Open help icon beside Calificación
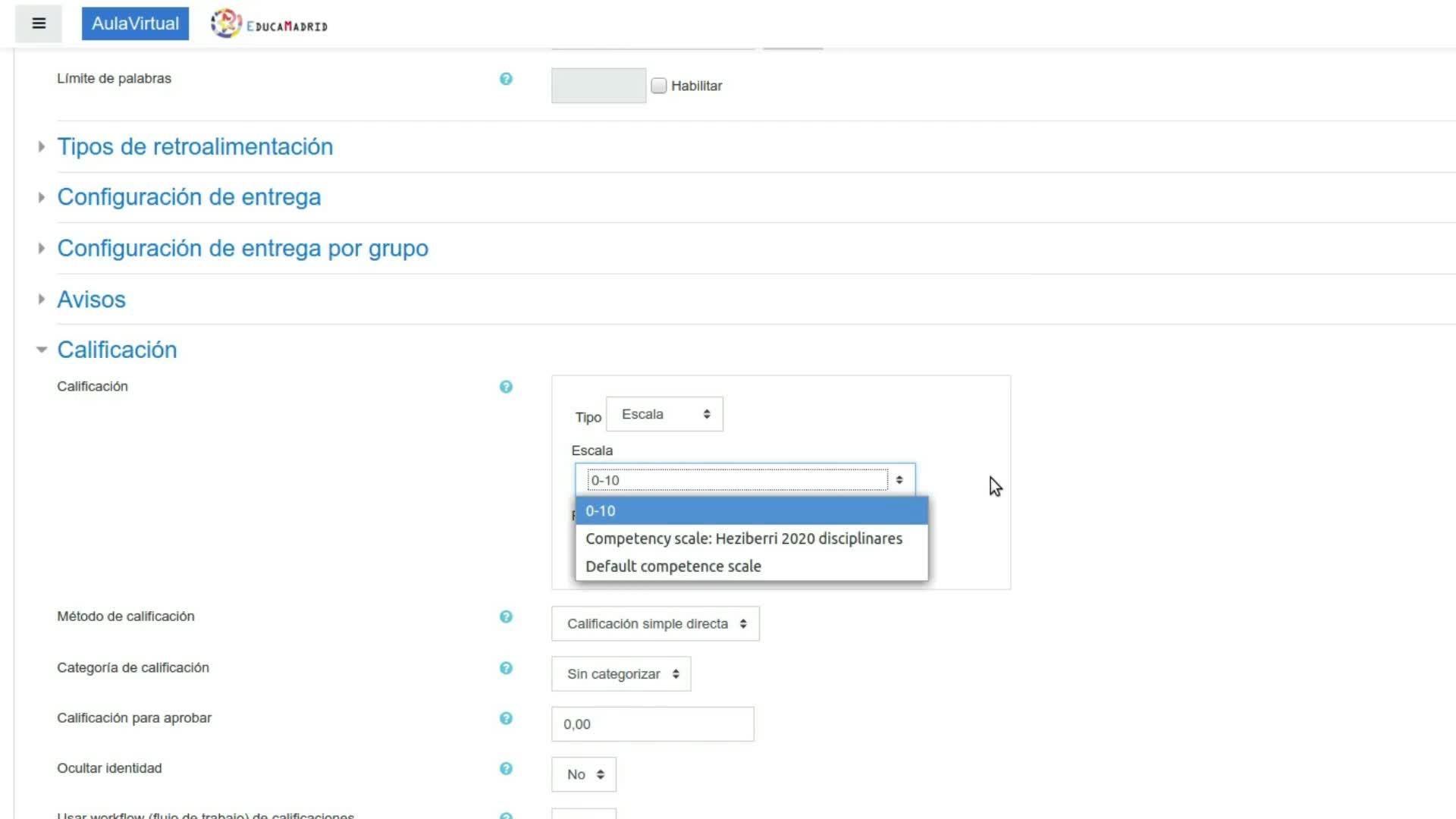Screen dimensions: 1456x819 [506, 387]
